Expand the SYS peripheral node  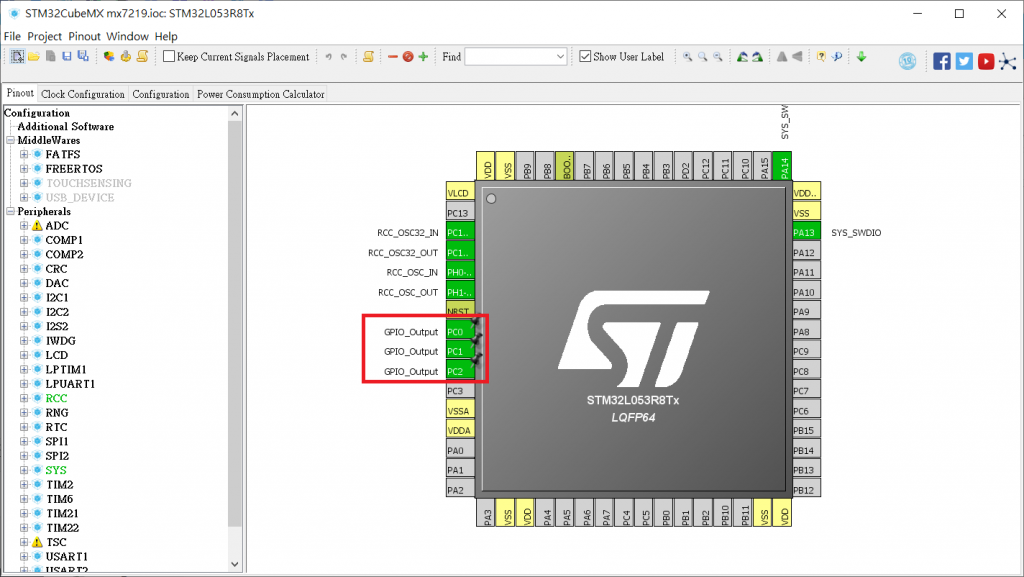click(x=24, y=470)
